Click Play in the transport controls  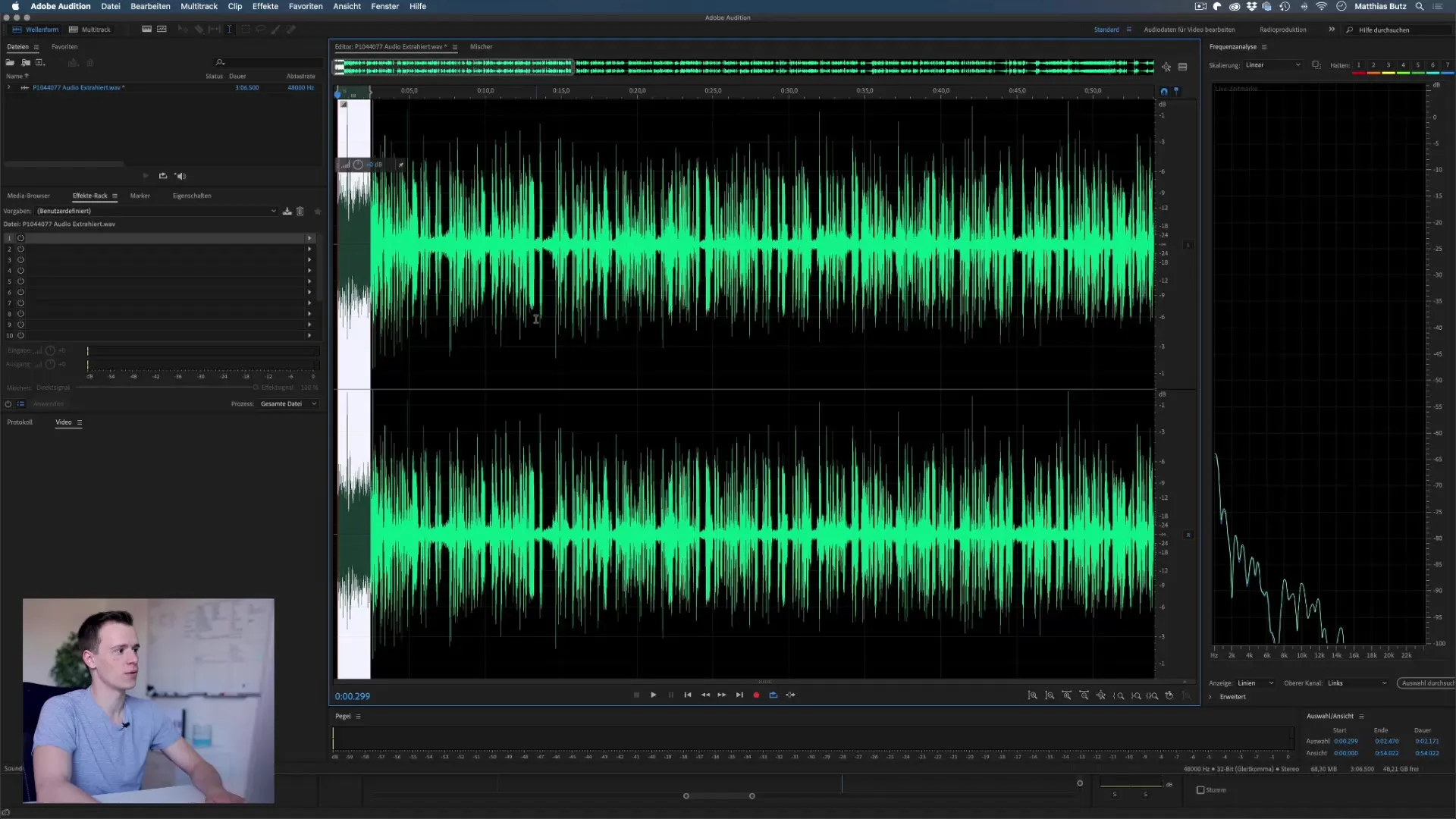[654, 695]
